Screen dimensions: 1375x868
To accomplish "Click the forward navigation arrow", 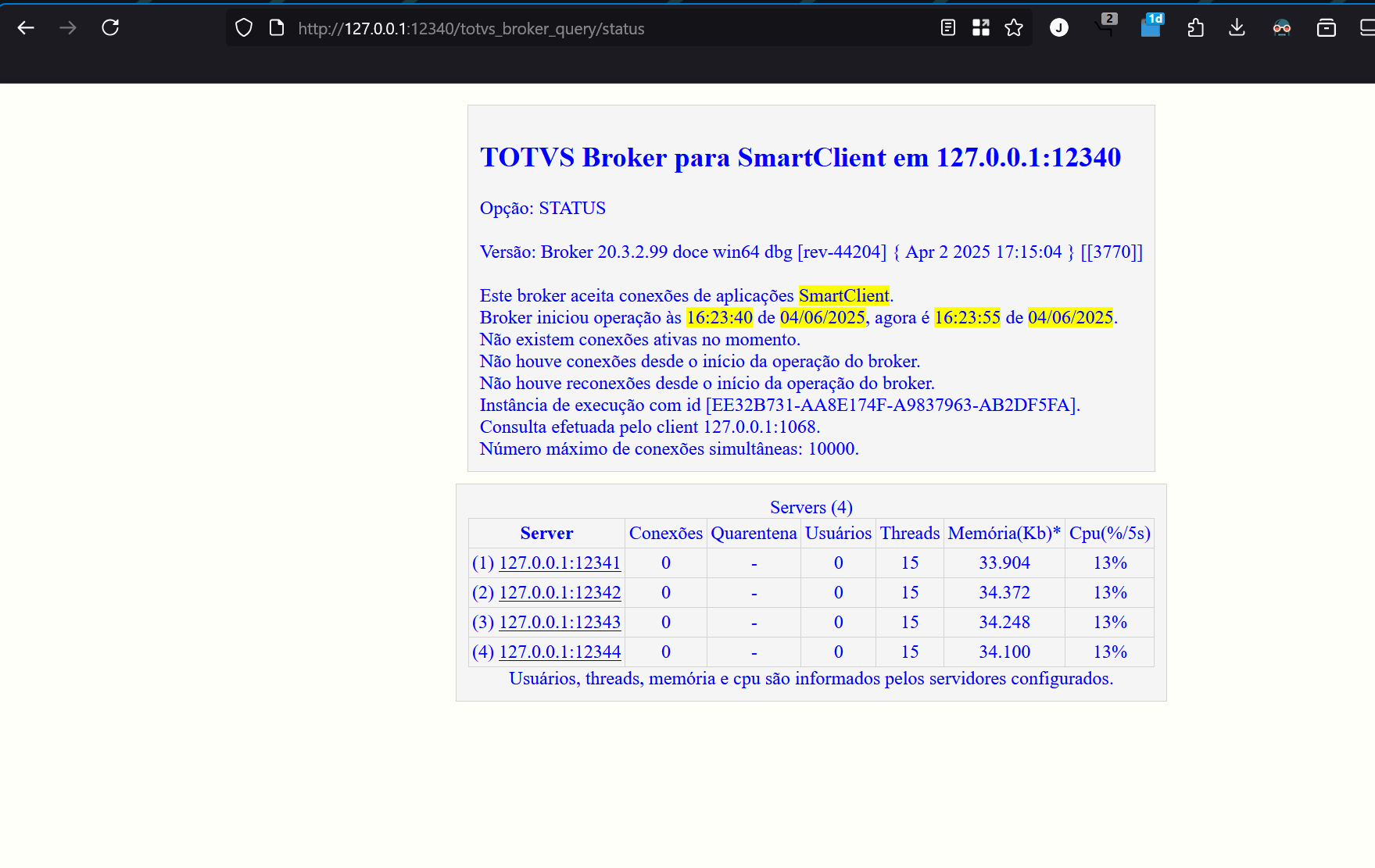I will tap(68, 28).
